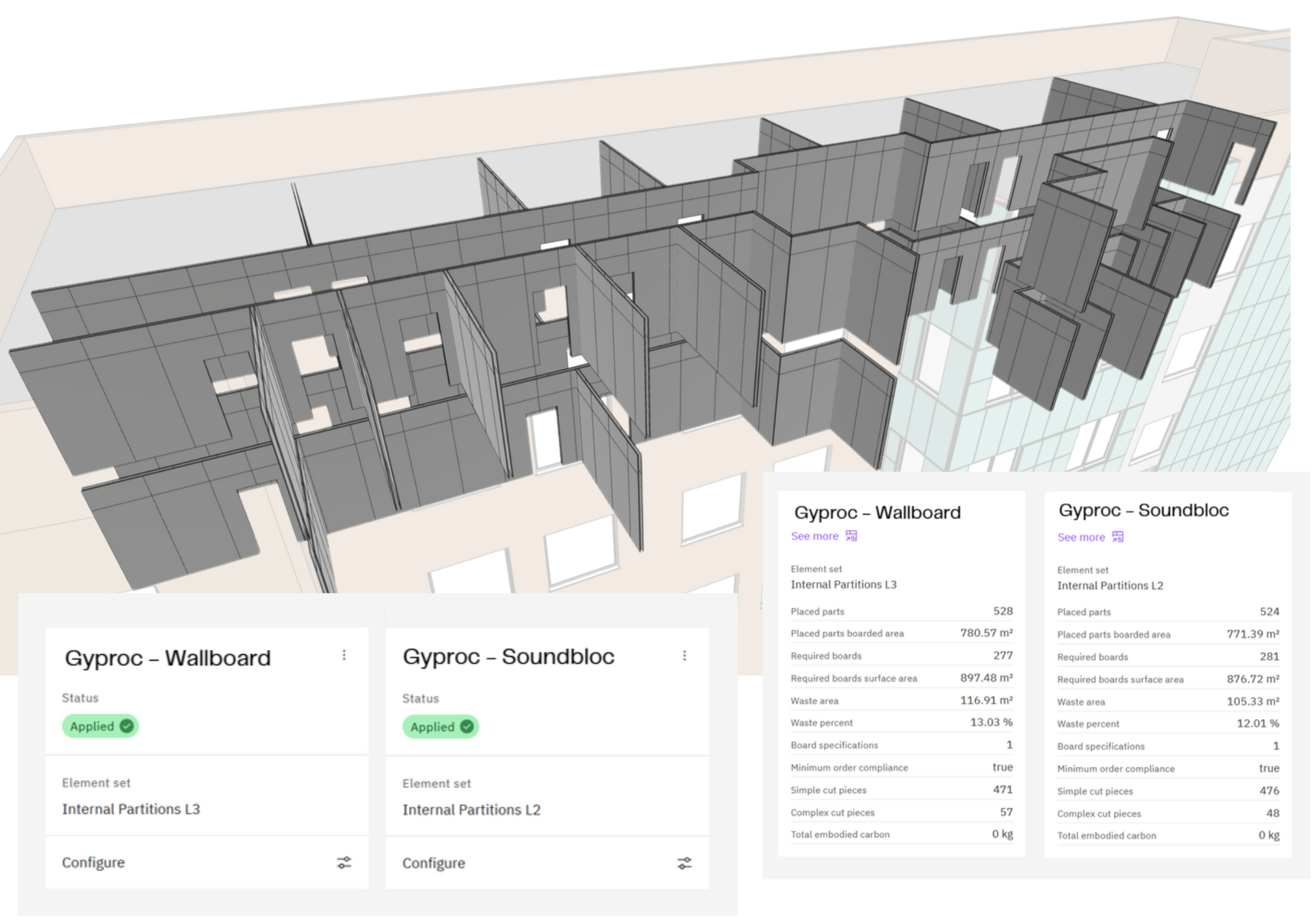Open the Gyproc – Wallboard card kebab menu
The image size is (1316, 923).
(344, 655)
